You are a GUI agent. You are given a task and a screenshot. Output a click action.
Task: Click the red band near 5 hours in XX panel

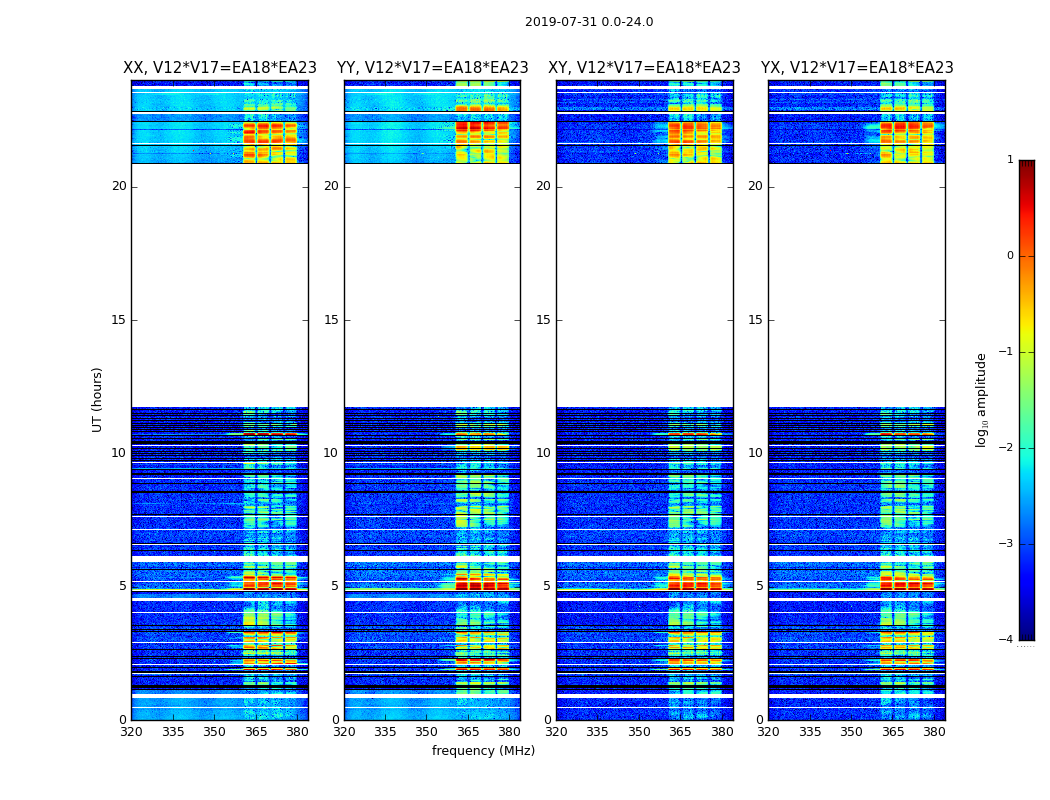(270, 582)
